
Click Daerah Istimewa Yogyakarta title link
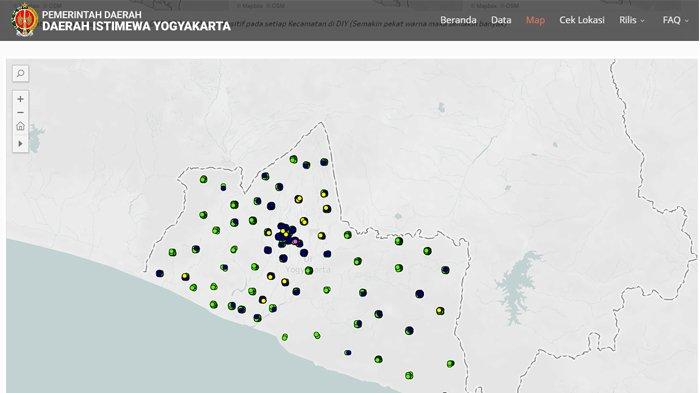pyautogui.click(x=136, y=26)
